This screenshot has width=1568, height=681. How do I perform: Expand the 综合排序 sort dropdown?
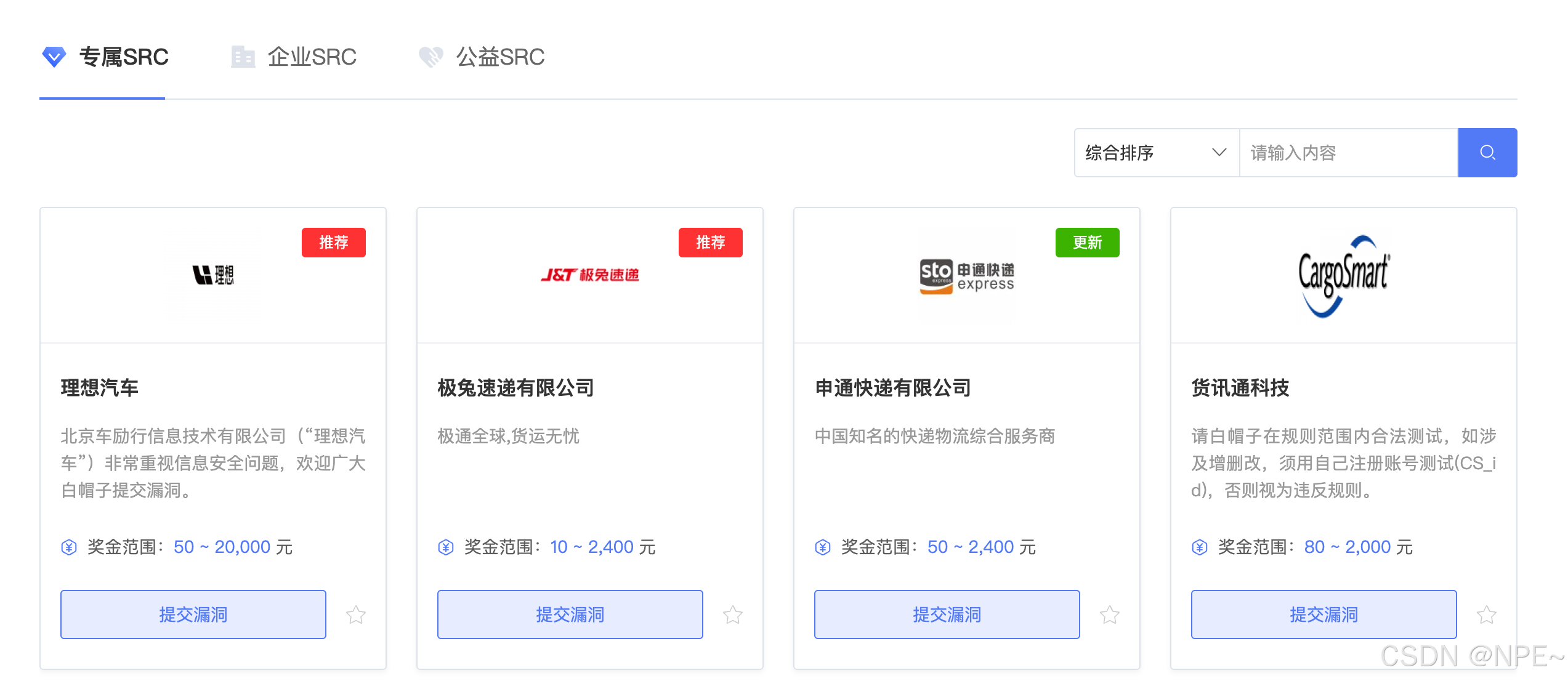tap(1157, 153)
